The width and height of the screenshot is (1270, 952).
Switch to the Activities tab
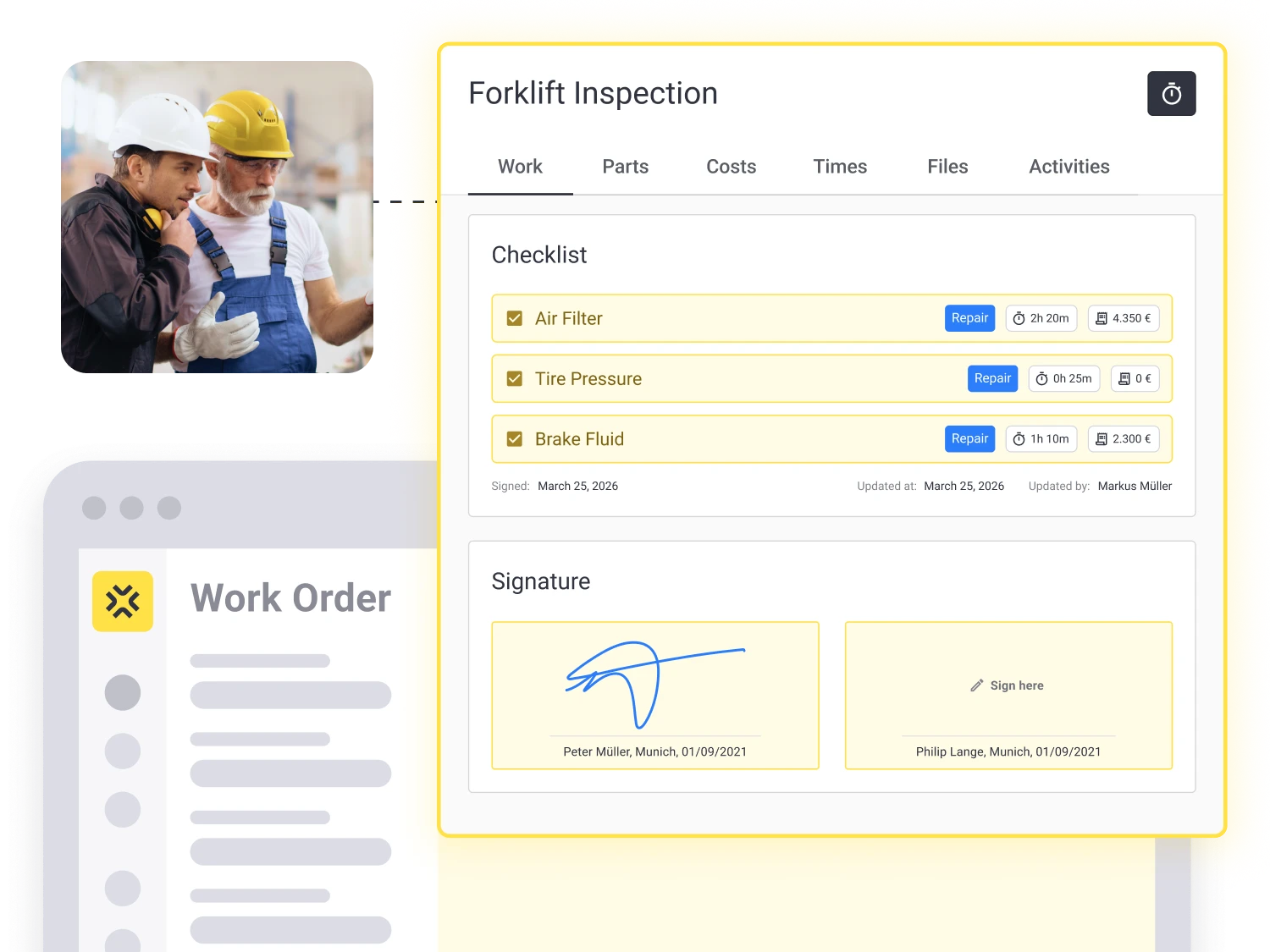(x=1069, y=167)
